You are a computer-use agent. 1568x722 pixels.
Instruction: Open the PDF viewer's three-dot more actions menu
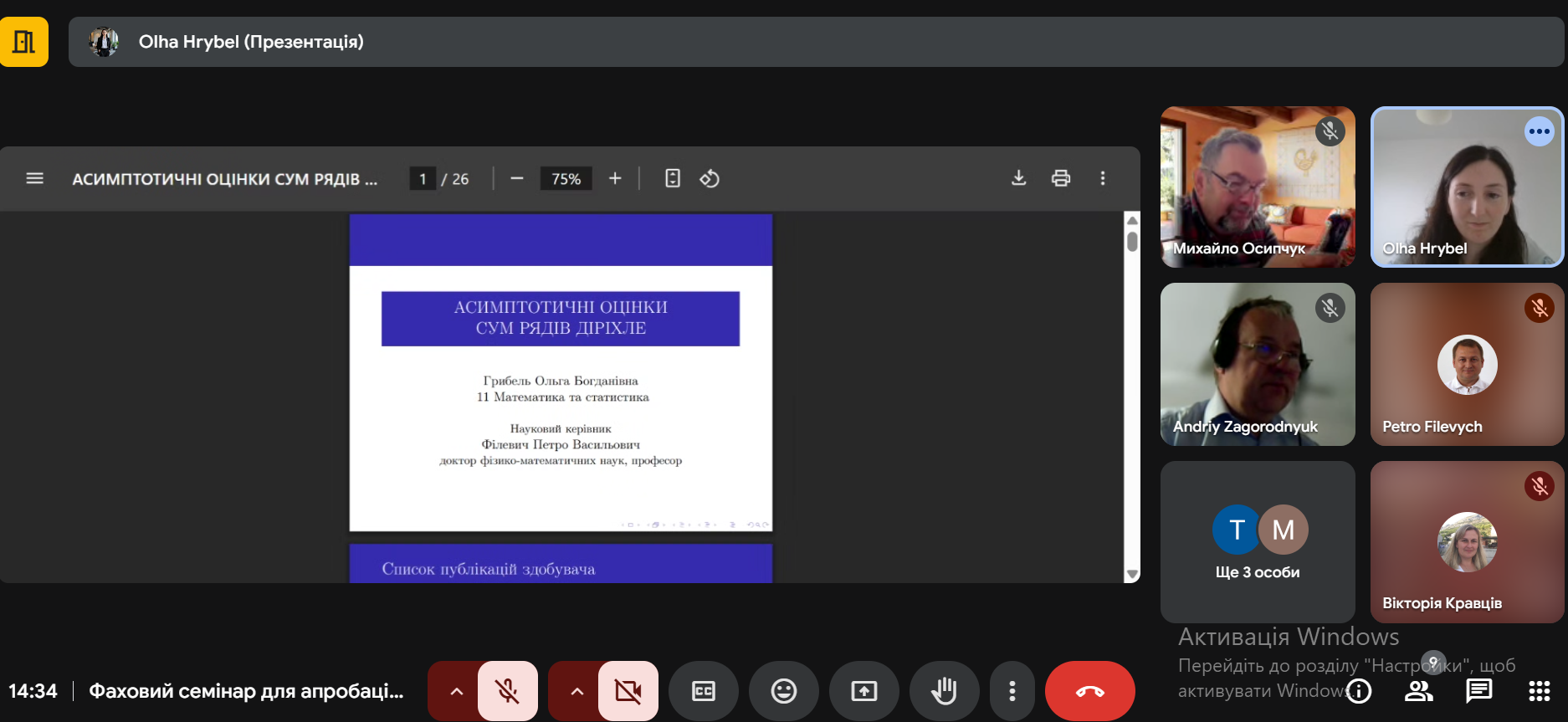pos(1103,178)
